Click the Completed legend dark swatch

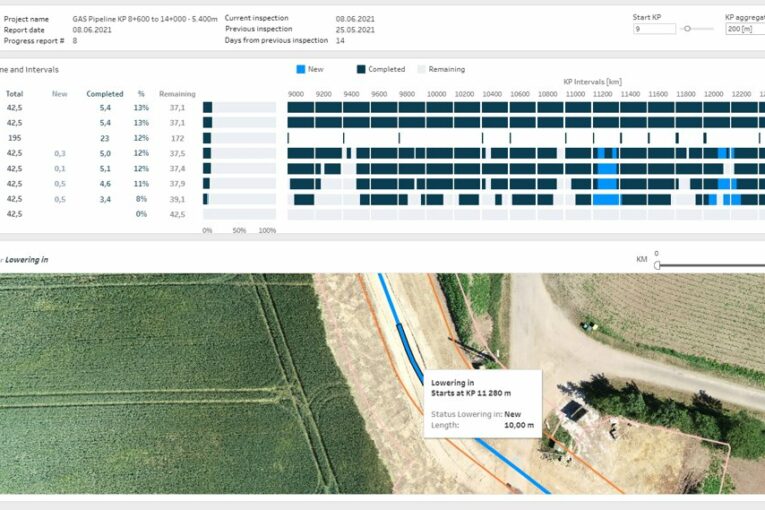361,69
